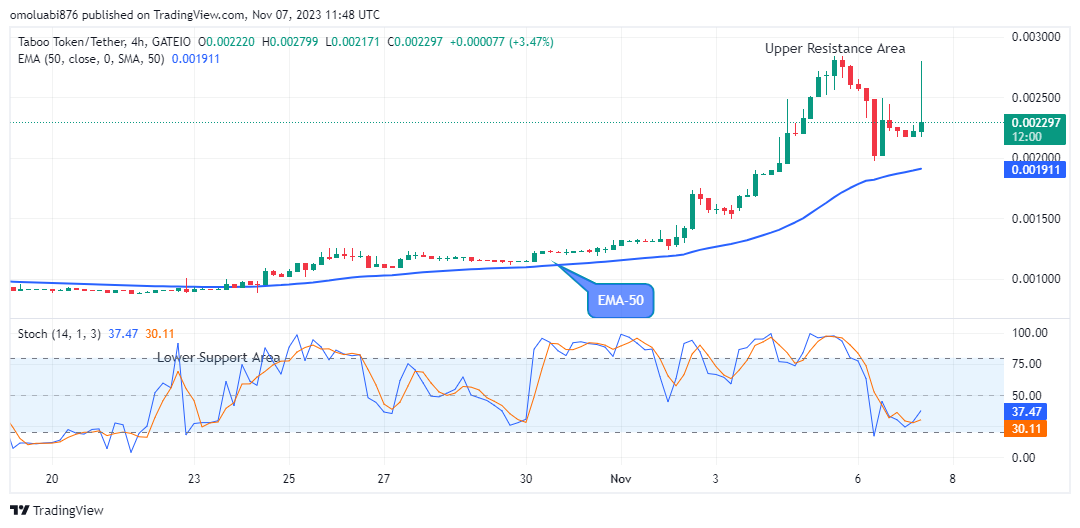Click the 30 date label on time axis

pyautogui.click(x=526, y=478)
